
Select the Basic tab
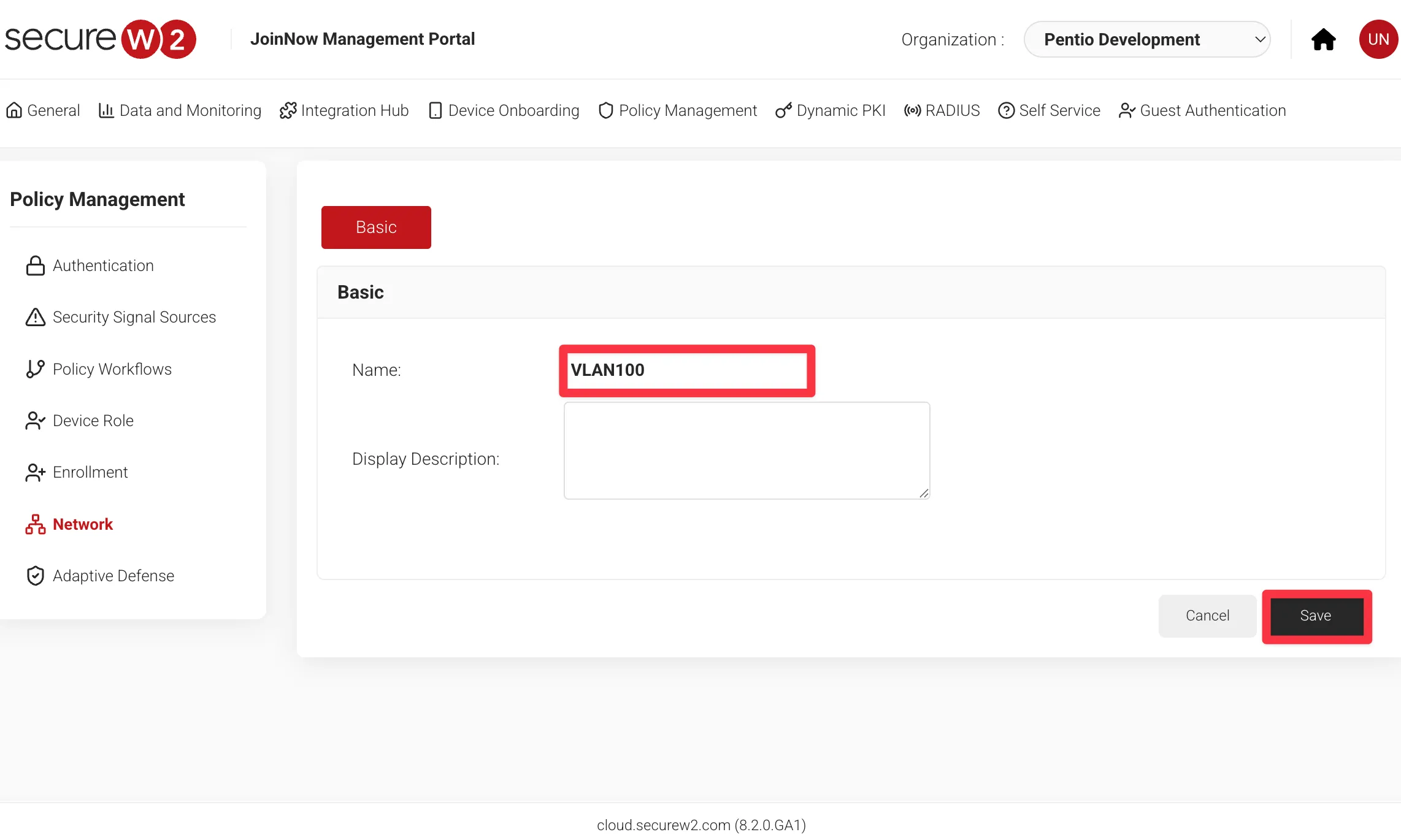click(376, 227)
